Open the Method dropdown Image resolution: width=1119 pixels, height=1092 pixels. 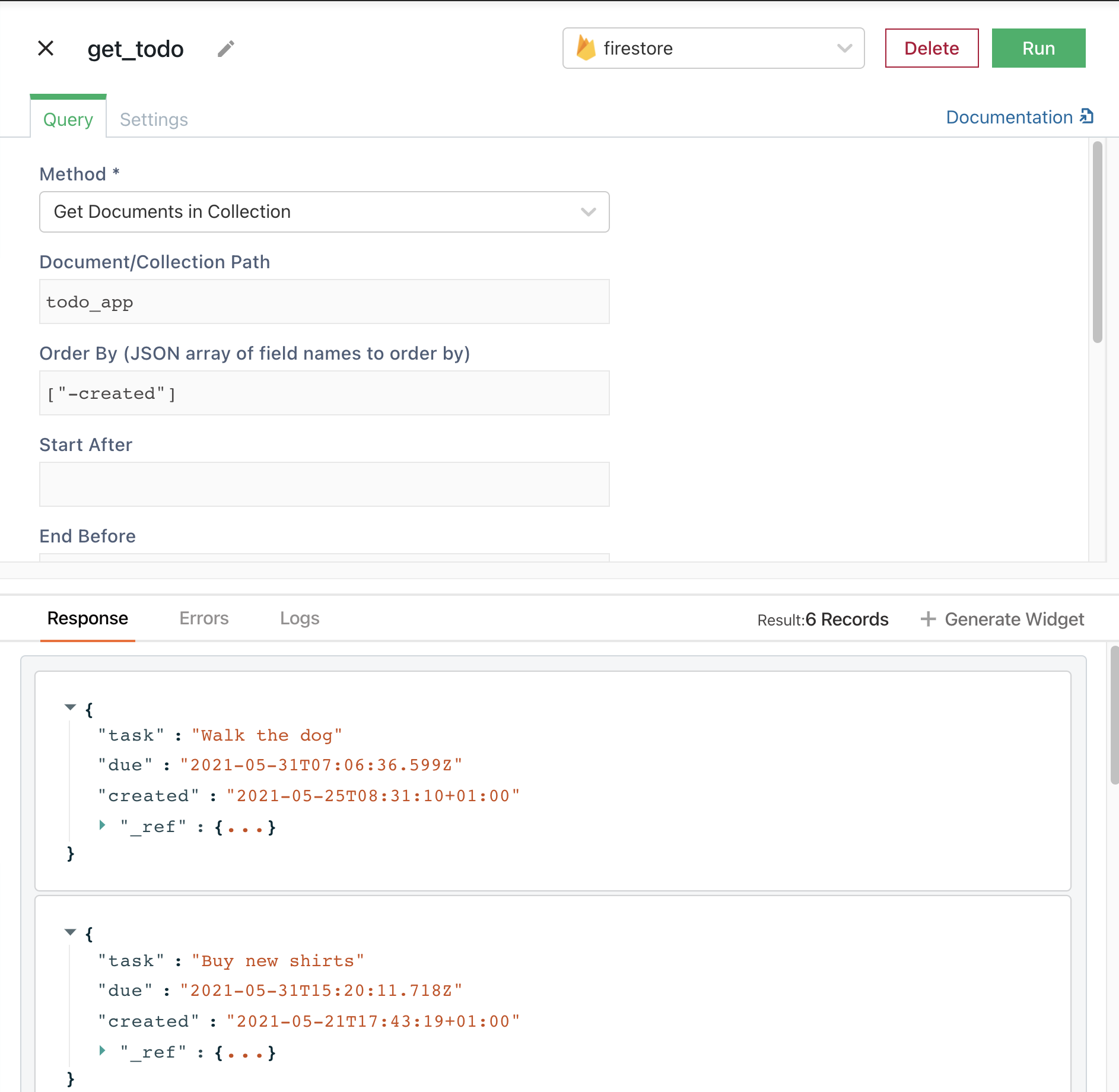pos(587,212)
